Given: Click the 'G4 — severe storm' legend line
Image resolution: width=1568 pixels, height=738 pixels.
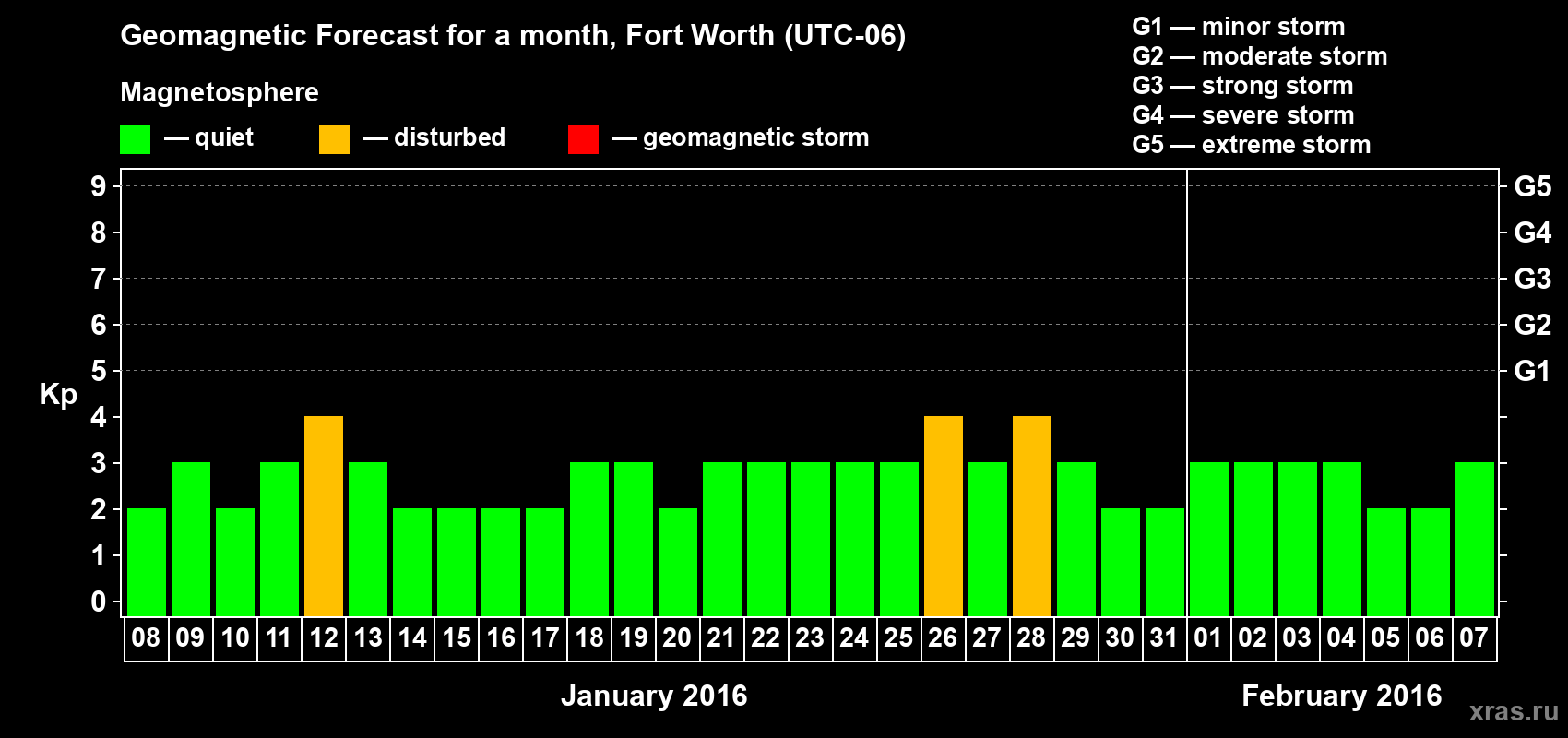Looking at the screenshot, I should click(1243, 115).
